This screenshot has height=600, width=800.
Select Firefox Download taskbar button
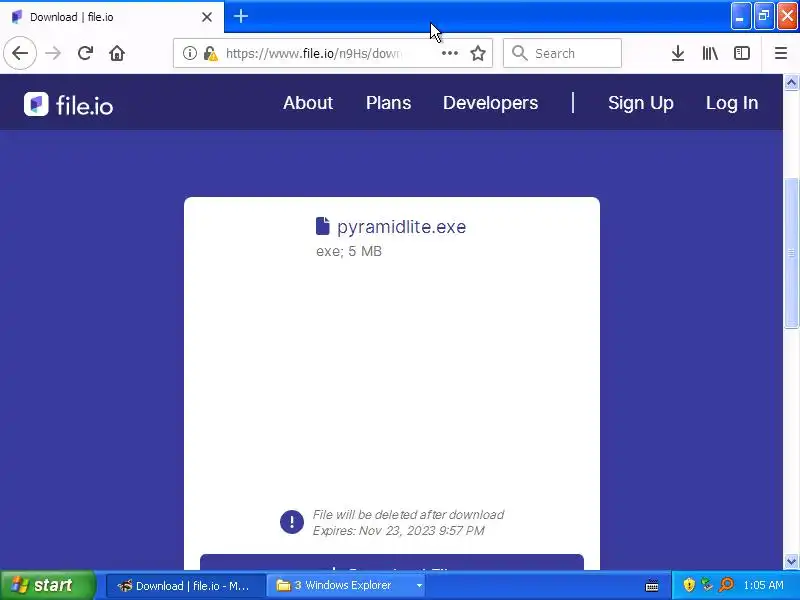point(186,585)
